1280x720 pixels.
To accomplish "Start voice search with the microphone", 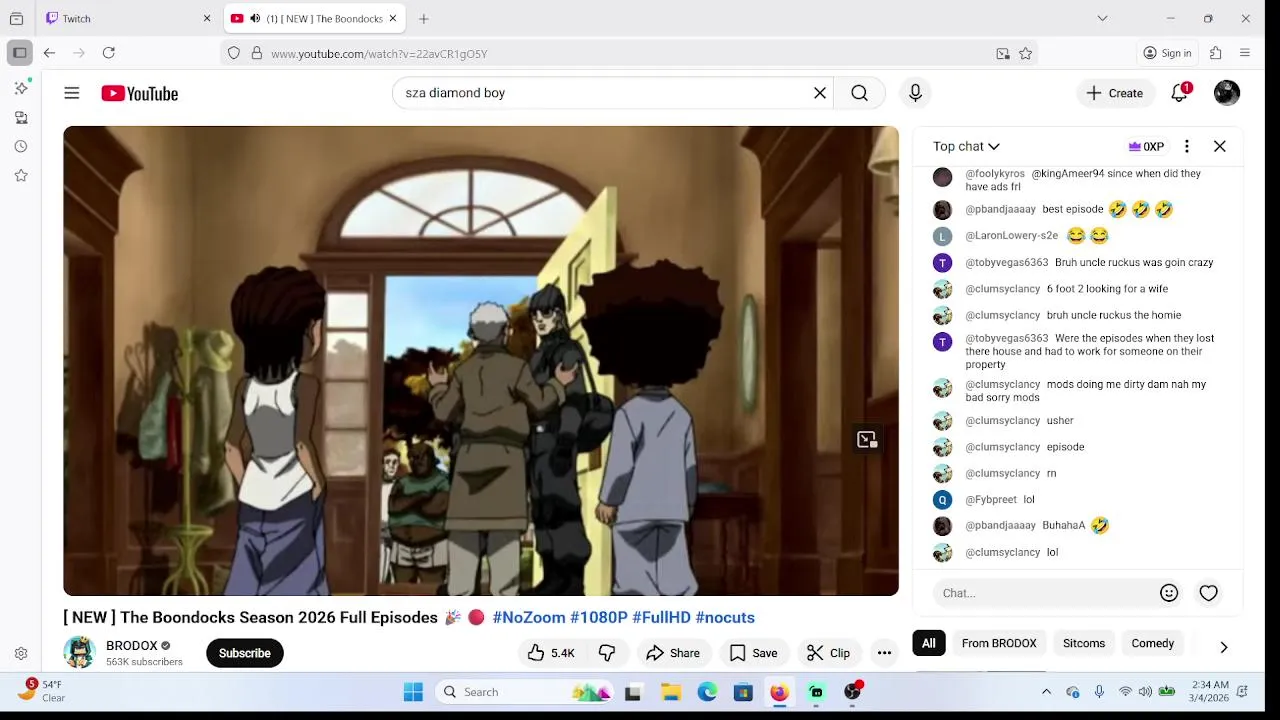I will (x=915, y=93).
